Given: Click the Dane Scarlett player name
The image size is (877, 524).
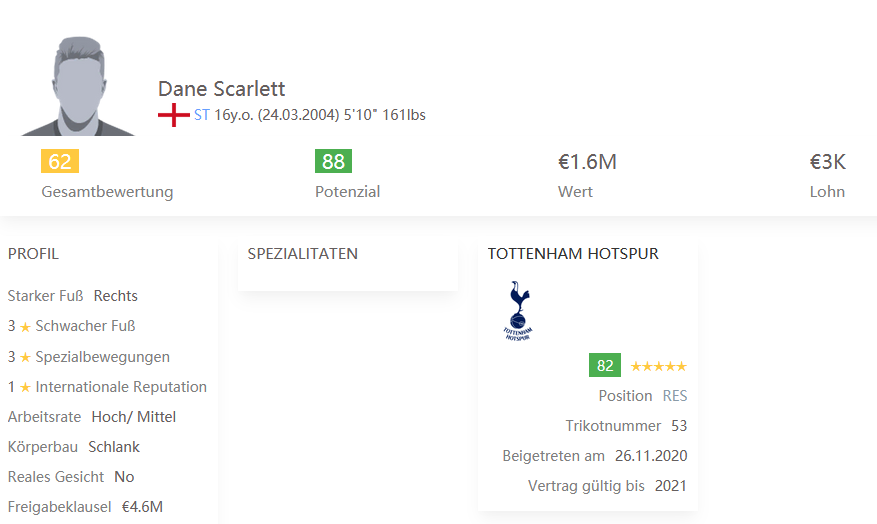Looking at the screenshot, I should coord(221,89).
